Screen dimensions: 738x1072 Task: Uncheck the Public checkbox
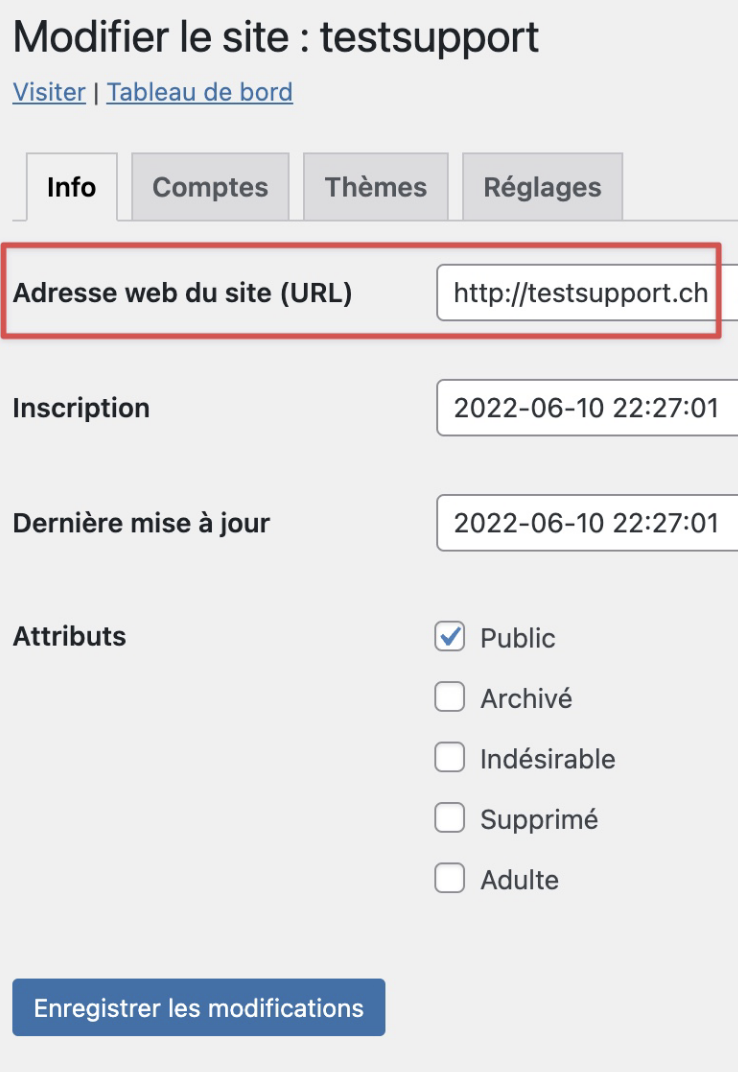click(x=450, y=637)
